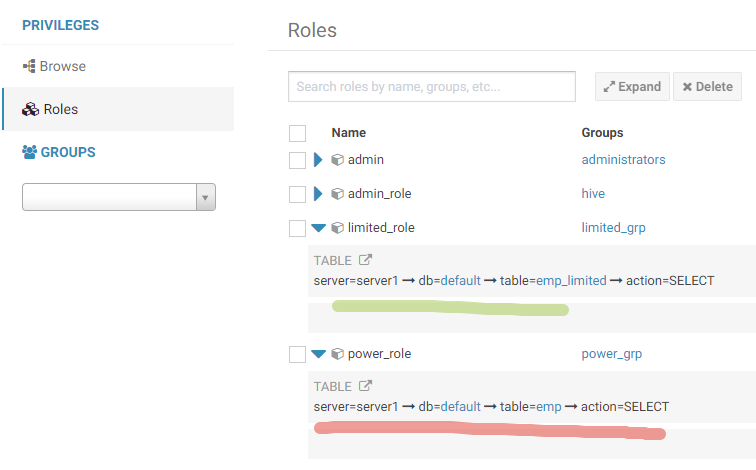Image resolution: width=756 pixels, height=470 pixels.
Task: Toggle the select-all checkbox in header
Action: click(297, 133)
